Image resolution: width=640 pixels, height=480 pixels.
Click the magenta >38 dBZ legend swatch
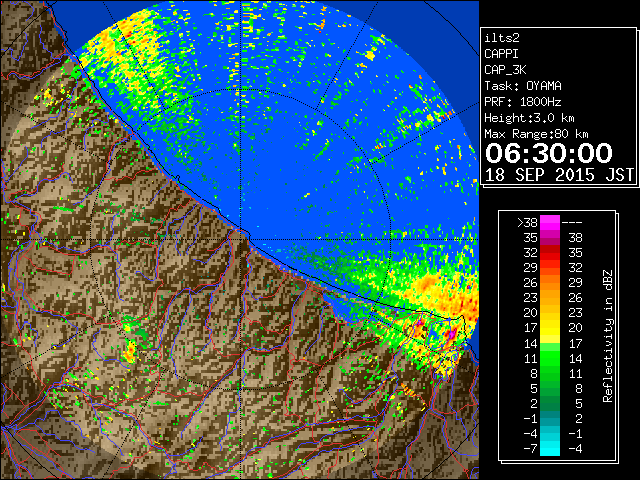[x=550, y=222]
